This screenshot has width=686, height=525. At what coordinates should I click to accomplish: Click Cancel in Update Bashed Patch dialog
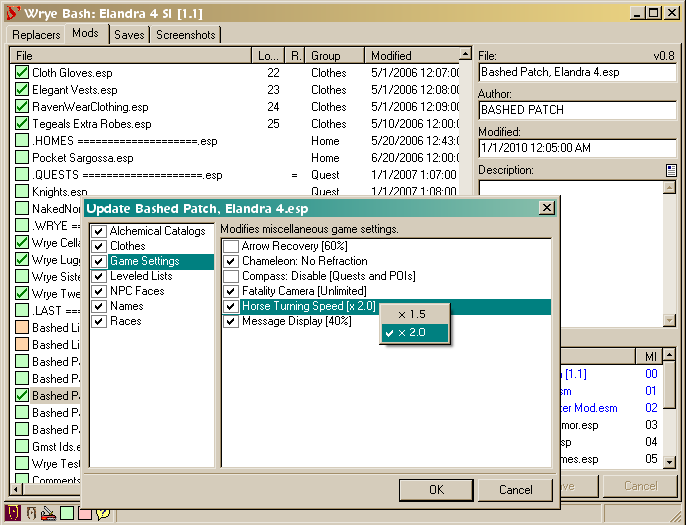pos(515,490)
